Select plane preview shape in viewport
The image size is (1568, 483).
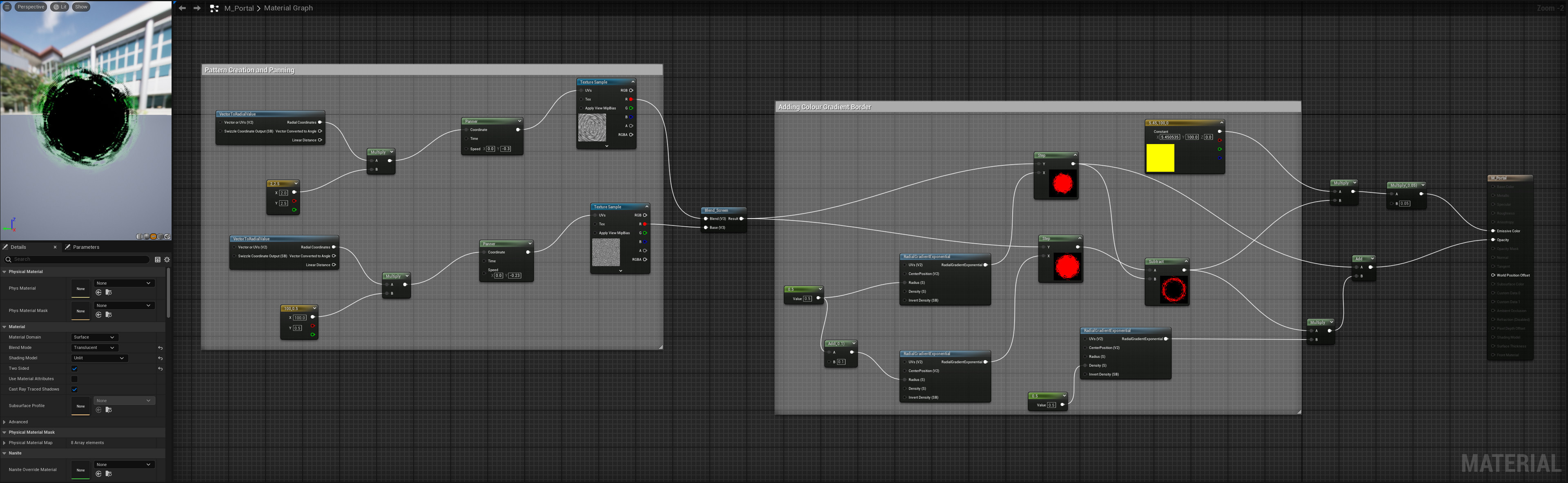pyautogui.click(x=154, y=237)
